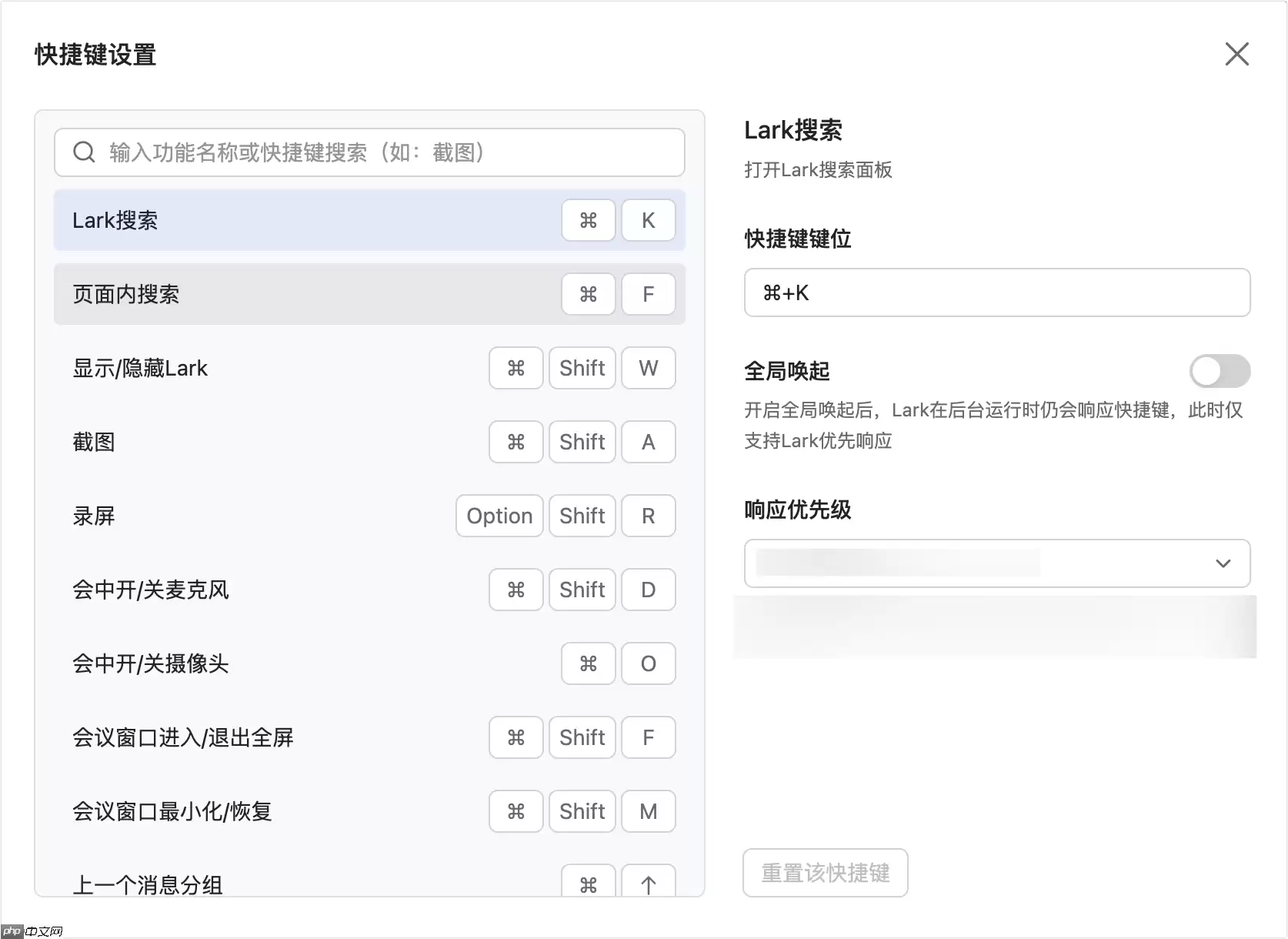Click the R key badge for 录屏

(647, 516)
